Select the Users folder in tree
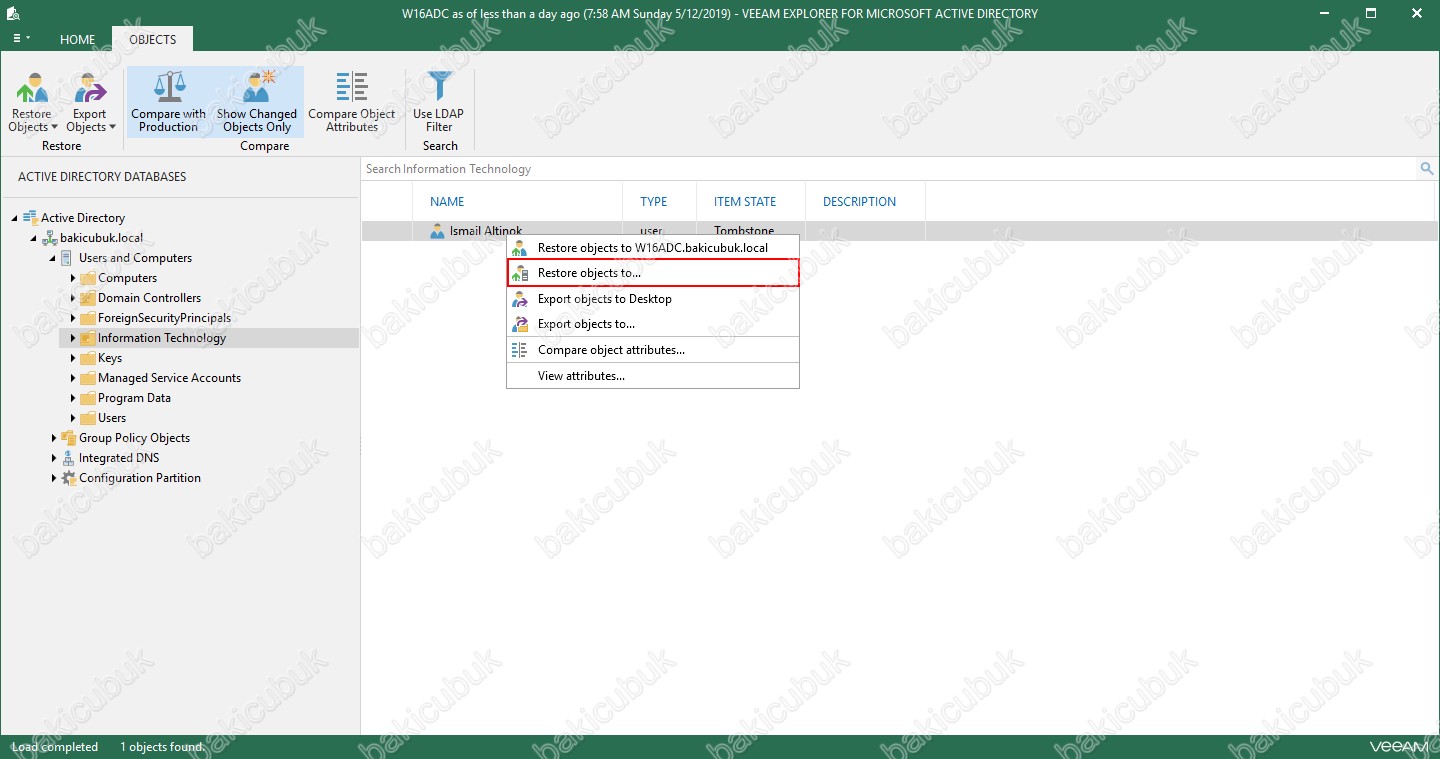 coord(112,418)
